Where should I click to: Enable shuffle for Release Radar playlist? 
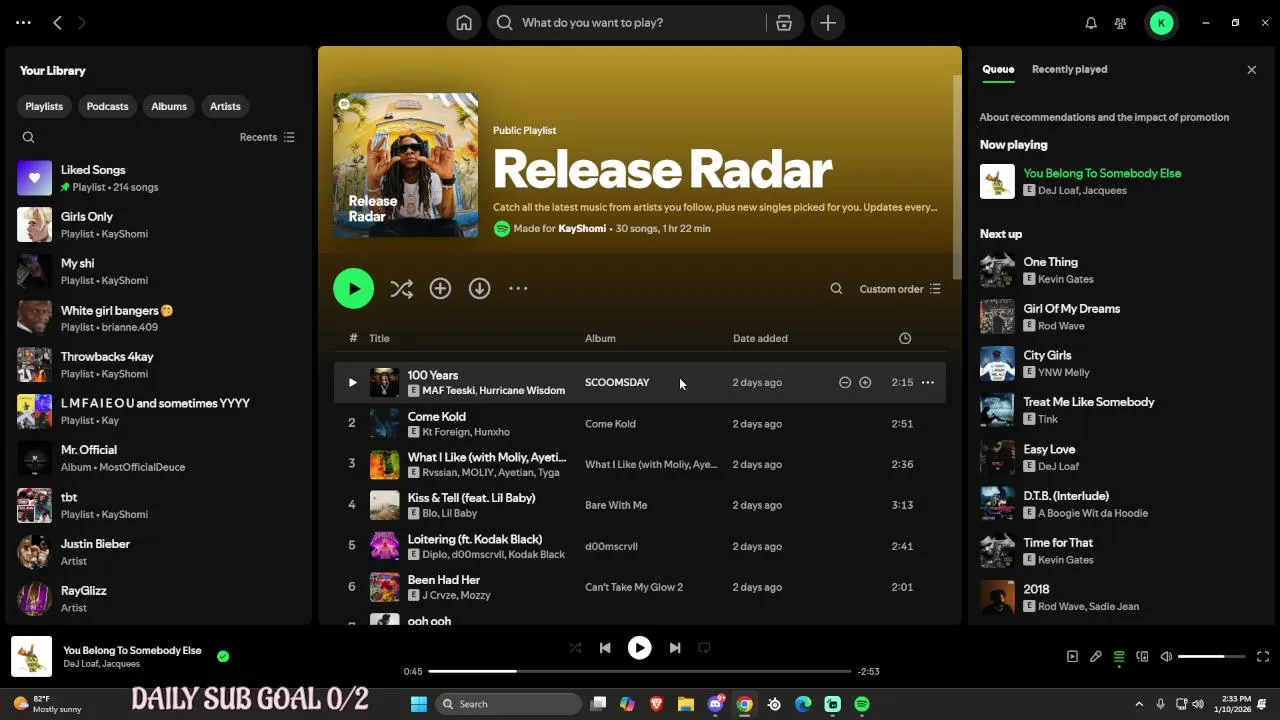coord(401,289)
